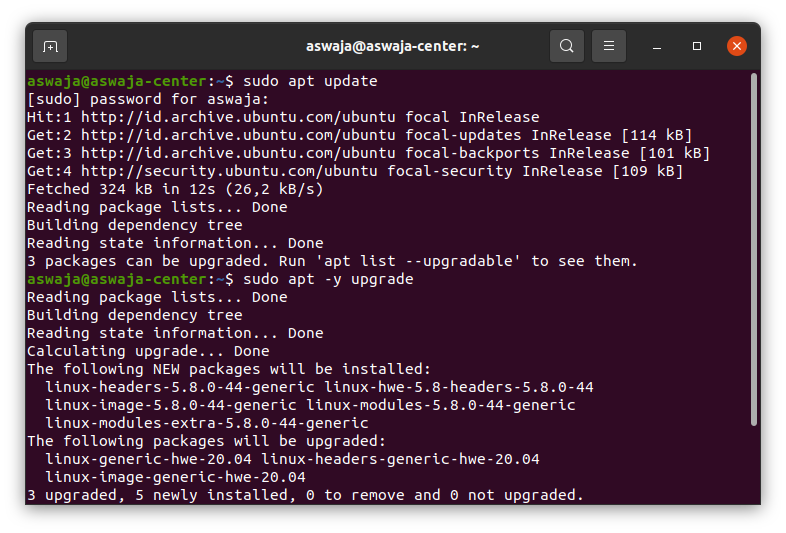Open the terminal search tool
Screen dimensions: 786x533
(x=566, y=46)
